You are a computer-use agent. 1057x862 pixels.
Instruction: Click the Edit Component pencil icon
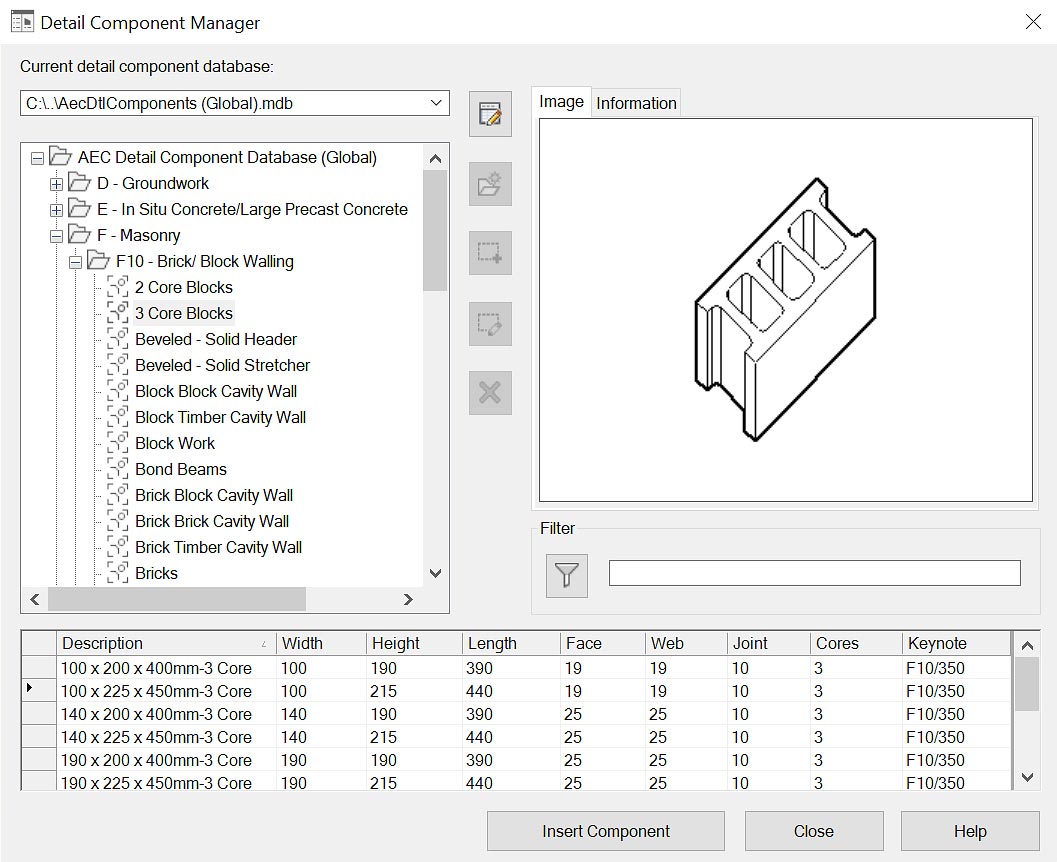pos(490,324)
